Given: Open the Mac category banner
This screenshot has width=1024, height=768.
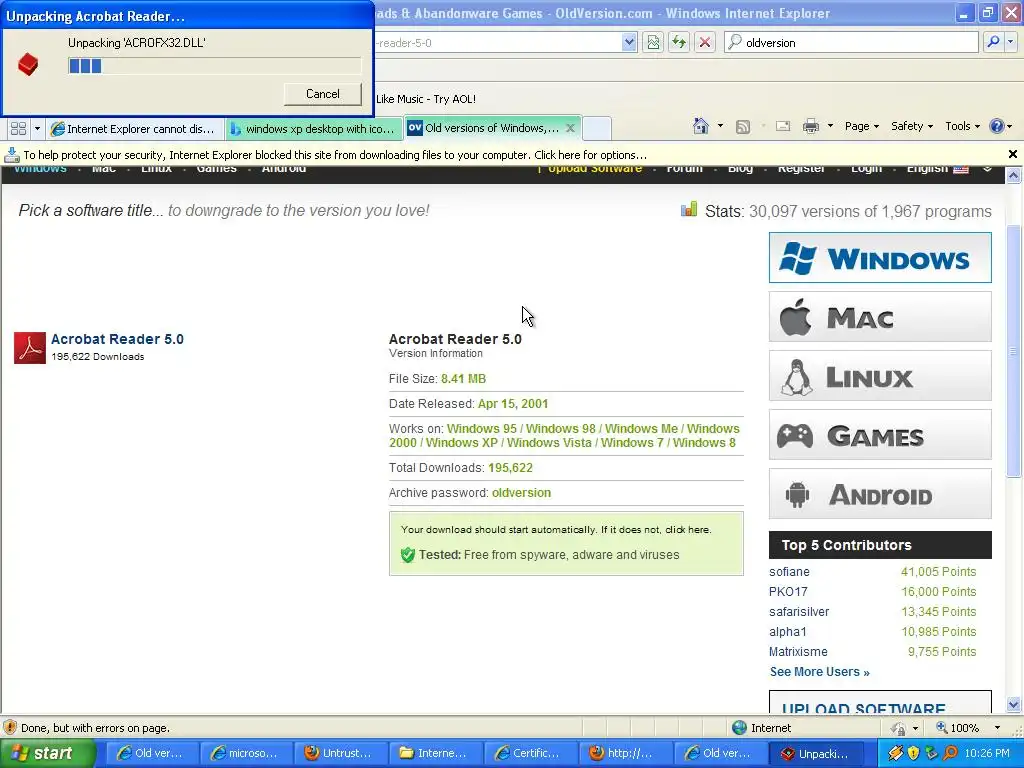Looking at the screenshot, I should click(880, 317).
